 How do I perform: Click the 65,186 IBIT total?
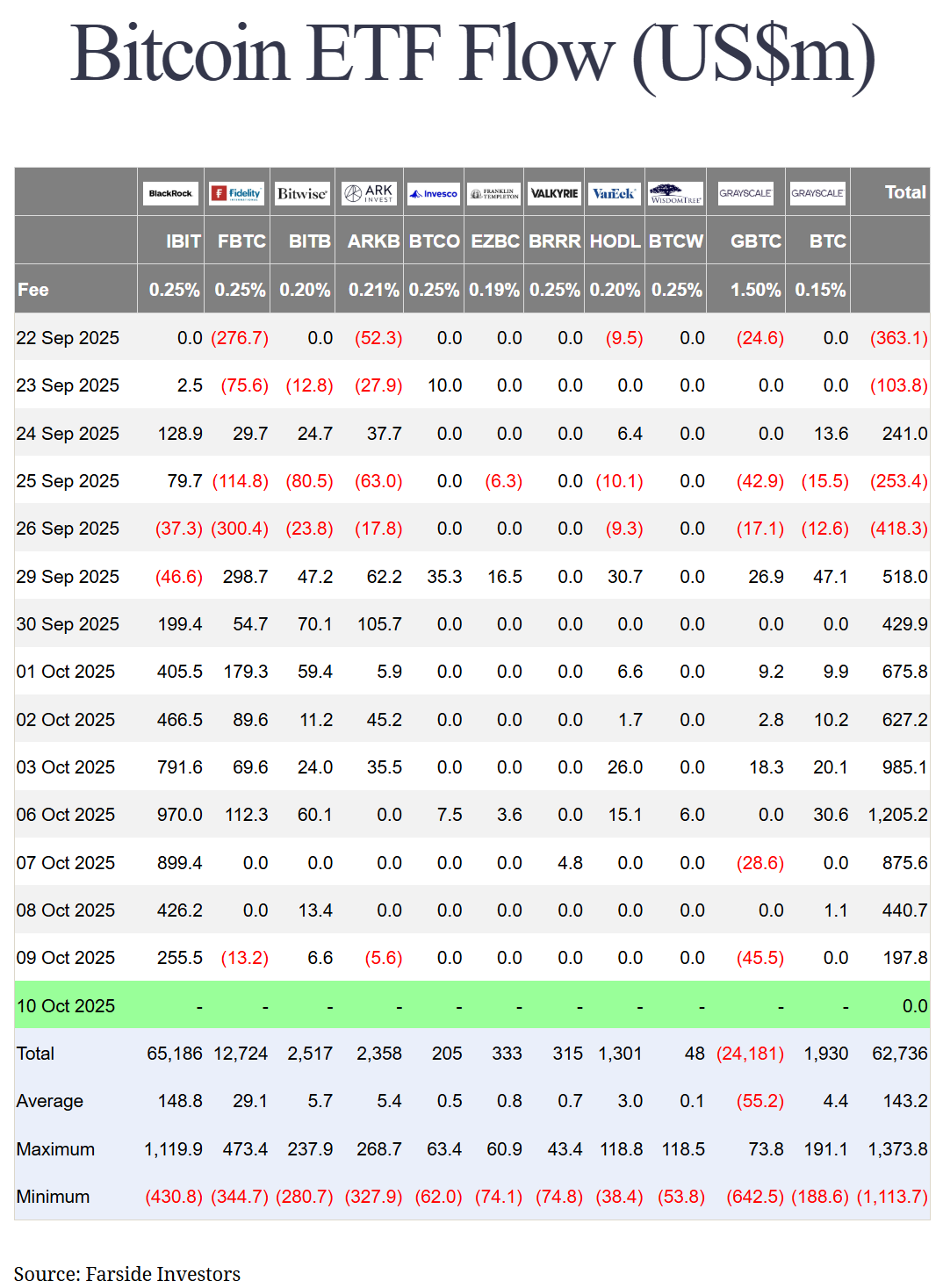point(175,1054)
